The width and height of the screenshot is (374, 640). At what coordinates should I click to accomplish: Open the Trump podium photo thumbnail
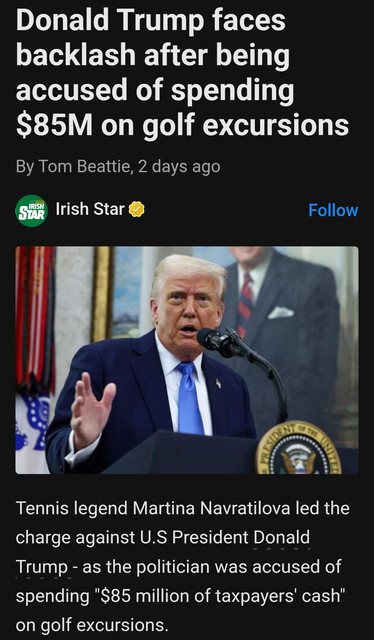point(187,360)
